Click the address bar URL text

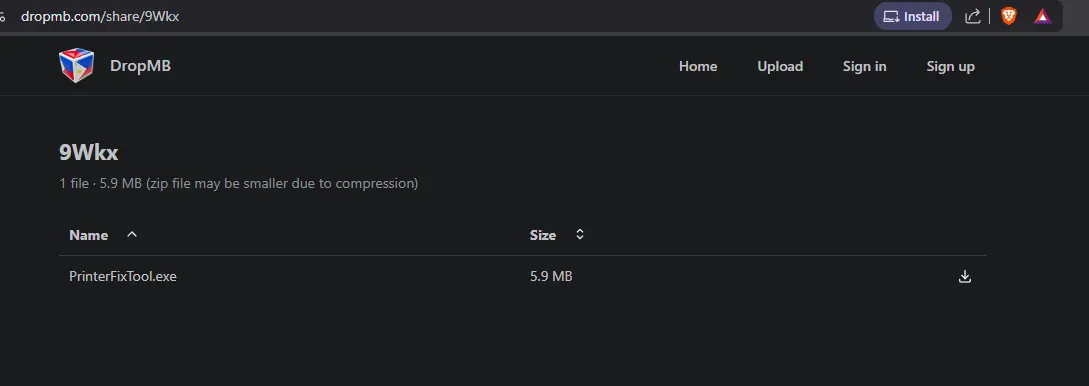(100, 17)
